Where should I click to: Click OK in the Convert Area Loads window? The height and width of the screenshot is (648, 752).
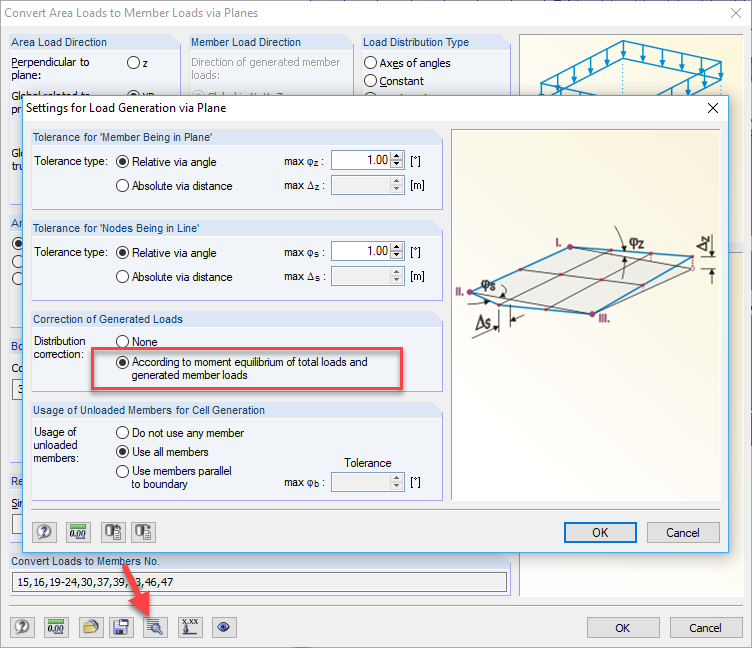pos(623,628)
